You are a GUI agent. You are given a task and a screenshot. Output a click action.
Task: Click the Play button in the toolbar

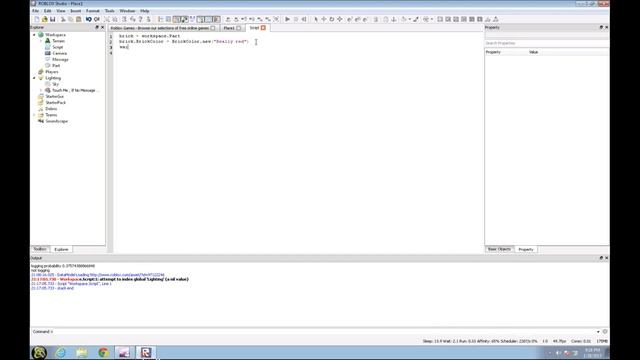tap(287, 19)
